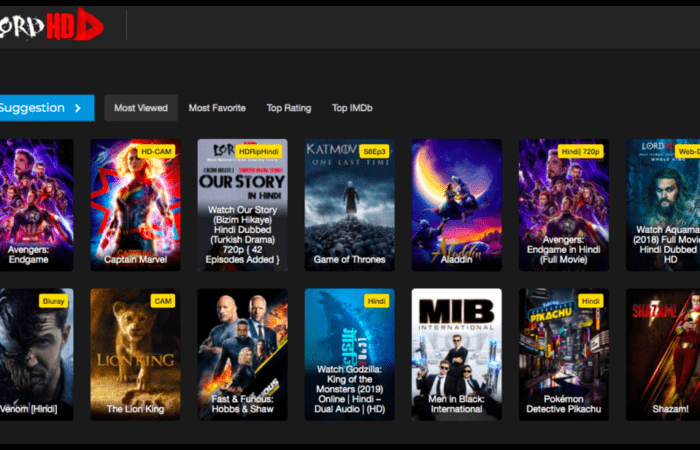The width and height of the screenshot is (700, 450).
Task: Select the Most Viewed tab
Action: point(141,108)
